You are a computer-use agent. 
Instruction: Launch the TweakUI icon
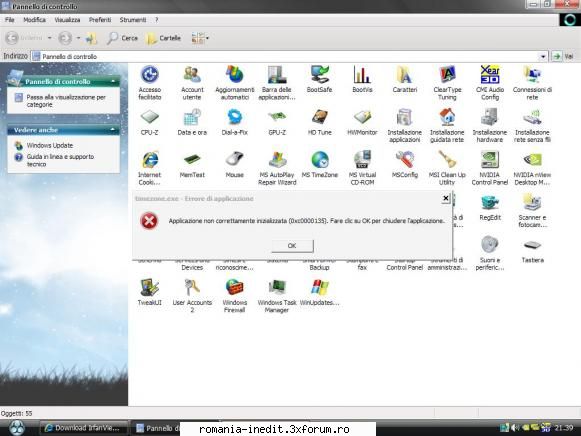pyautogui.click(x=150, y=292)
